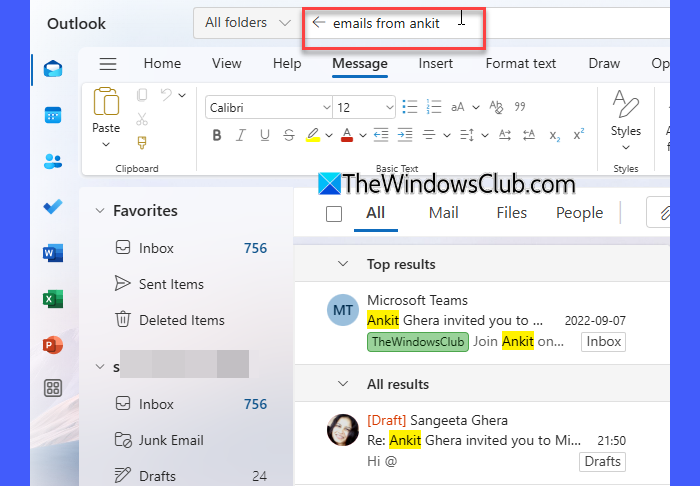Open the Help ribbon tab
700x486 pixels.
287,64
